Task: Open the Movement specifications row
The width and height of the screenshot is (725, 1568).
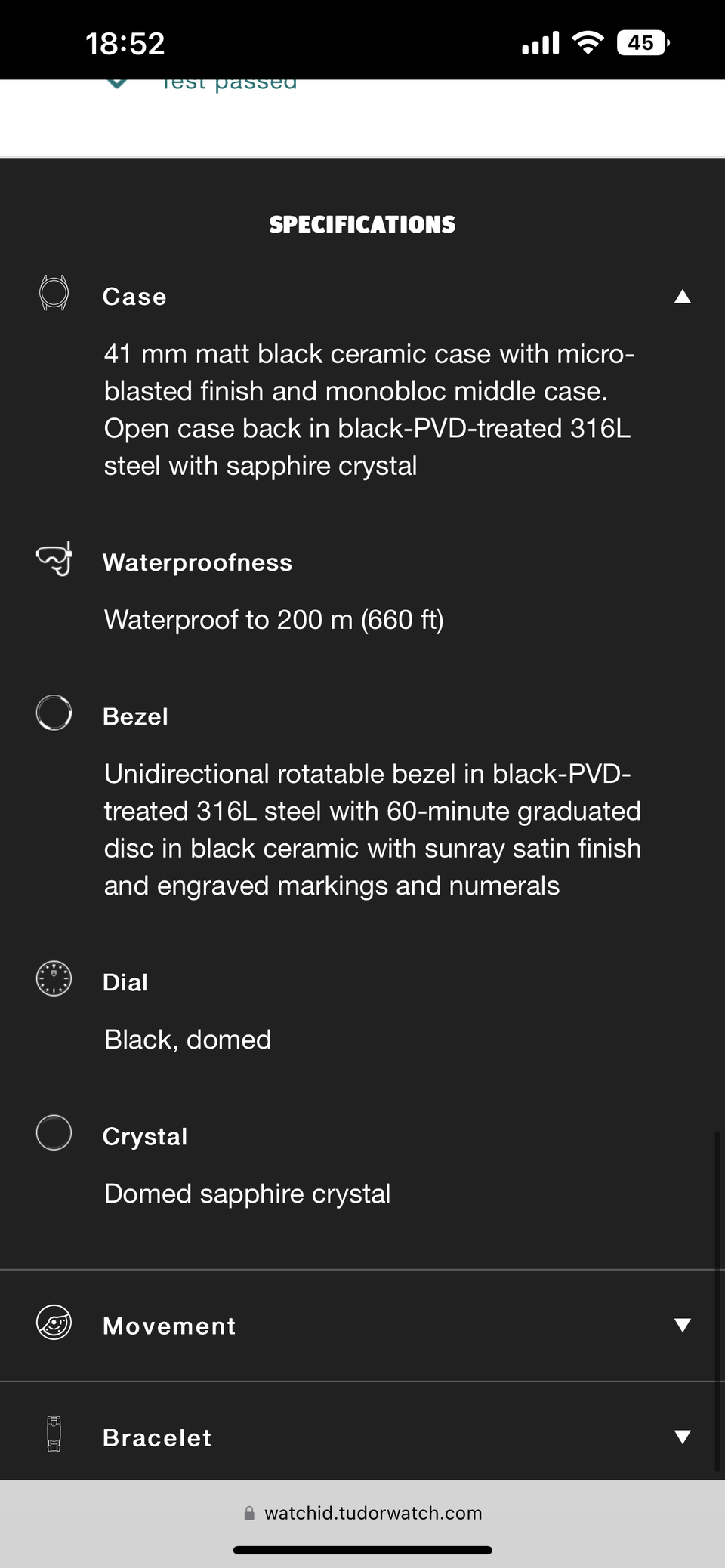Action: (x=169, y=1326)
